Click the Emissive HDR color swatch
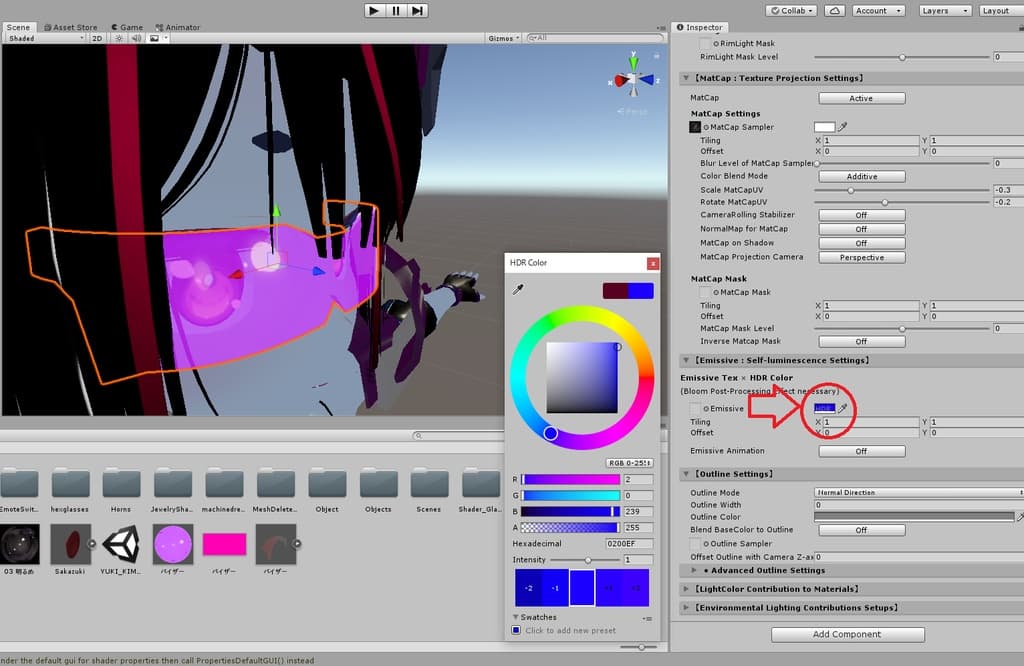This screenshot has height=666, width=1024. [x=824, y=408]
